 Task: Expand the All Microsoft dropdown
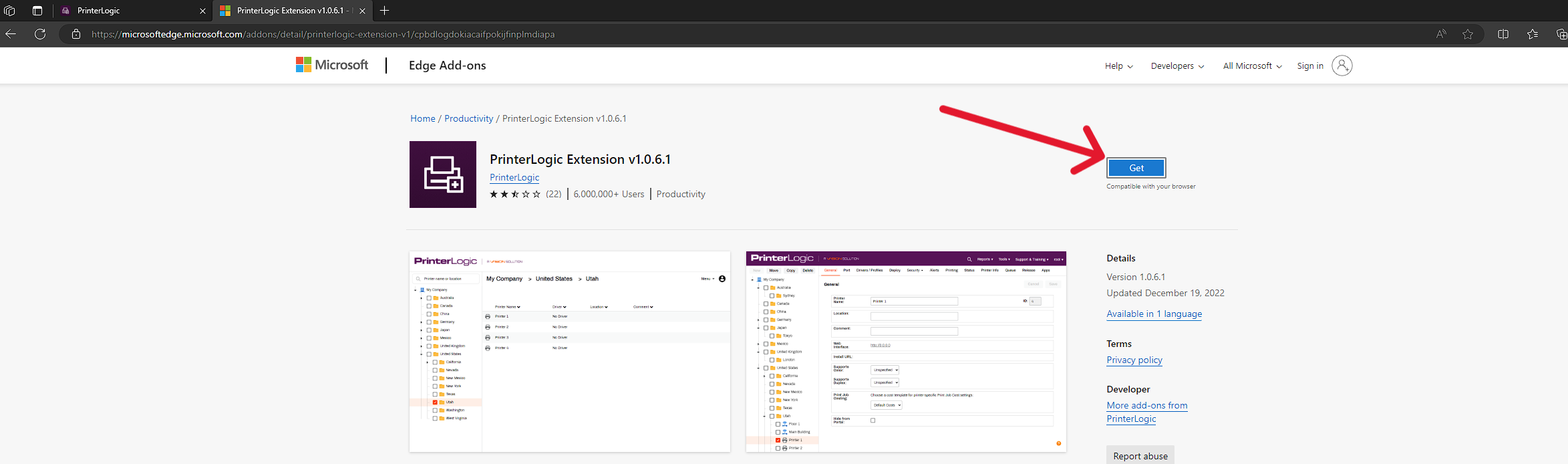[x=1252, y=66]
